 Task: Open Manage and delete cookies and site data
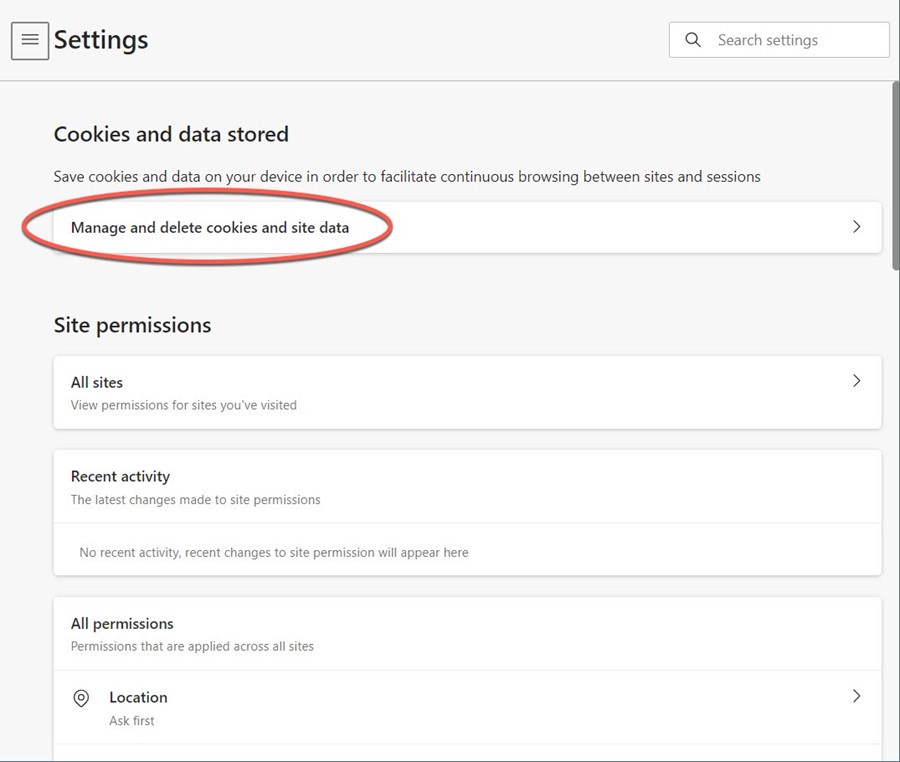[467, 227]
